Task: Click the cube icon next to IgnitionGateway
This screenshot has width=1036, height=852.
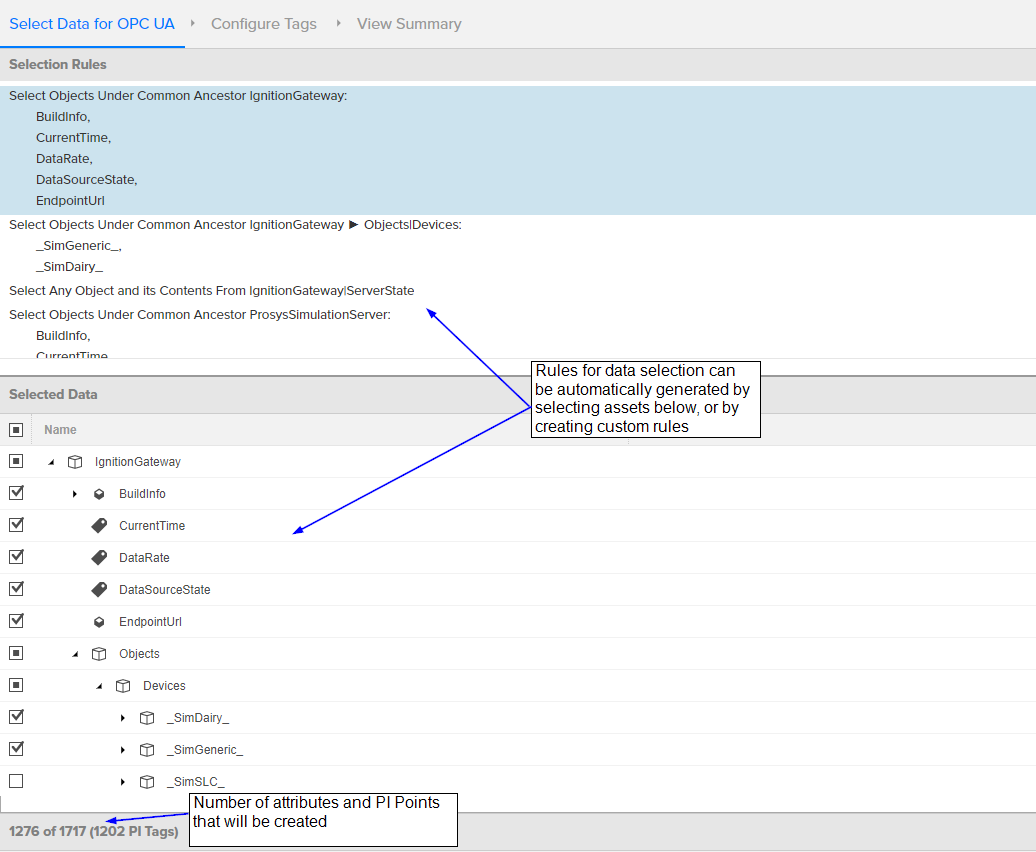Action: click(x=74, y=462)
